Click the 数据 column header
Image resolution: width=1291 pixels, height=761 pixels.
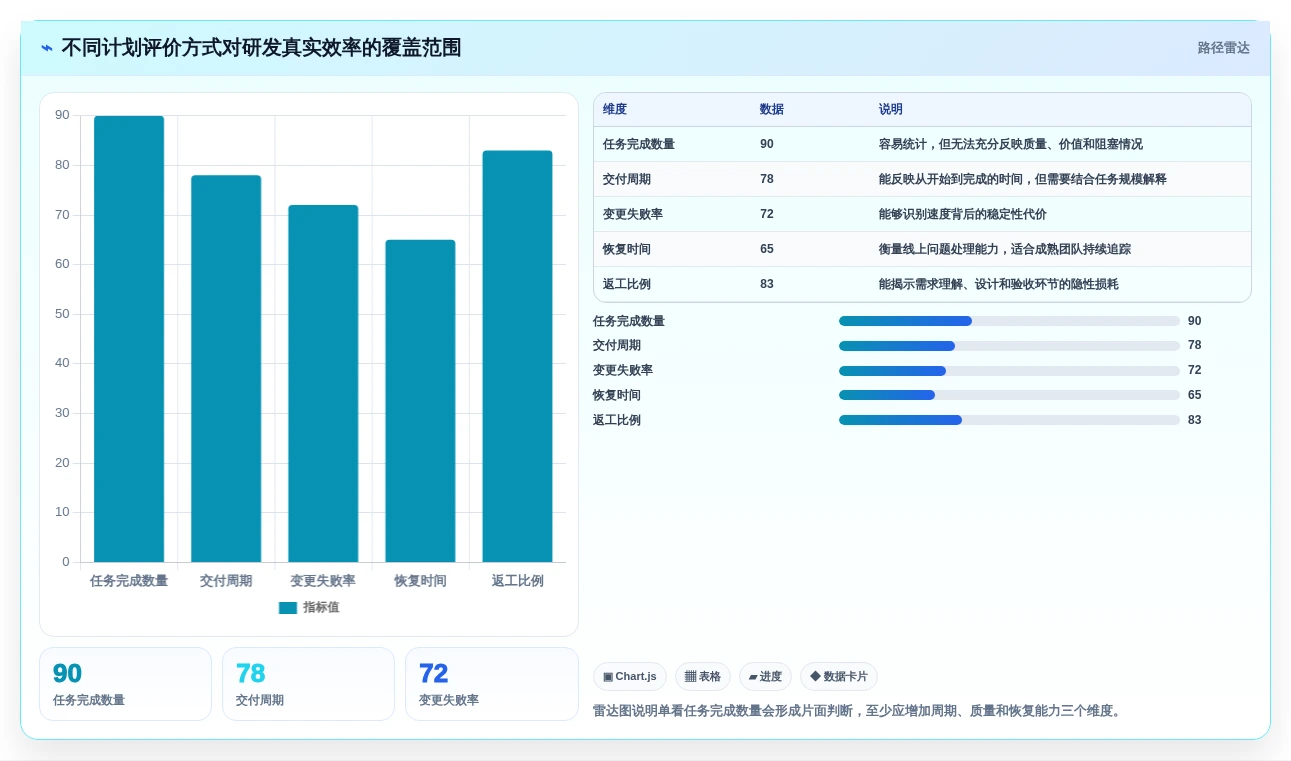point(772,109)
